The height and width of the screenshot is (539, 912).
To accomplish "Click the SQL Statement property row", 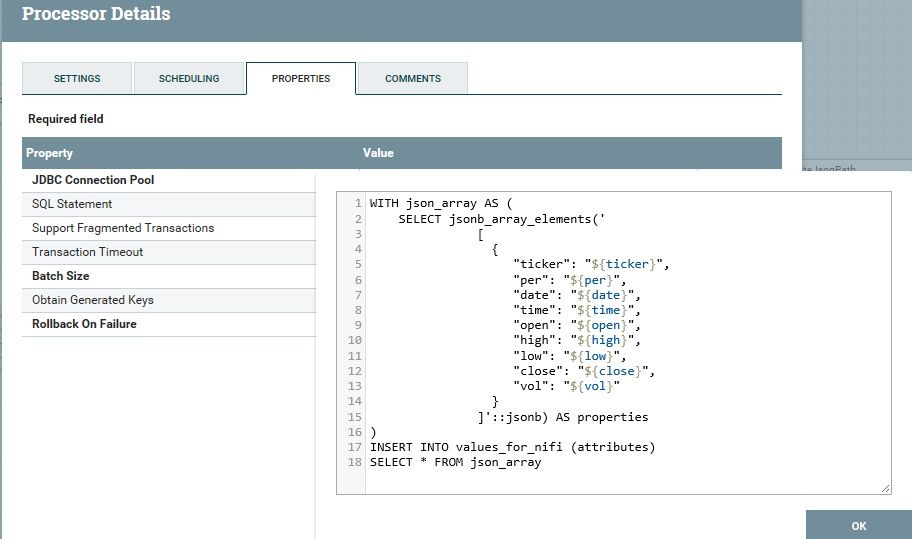I will [x=72, y=204].
